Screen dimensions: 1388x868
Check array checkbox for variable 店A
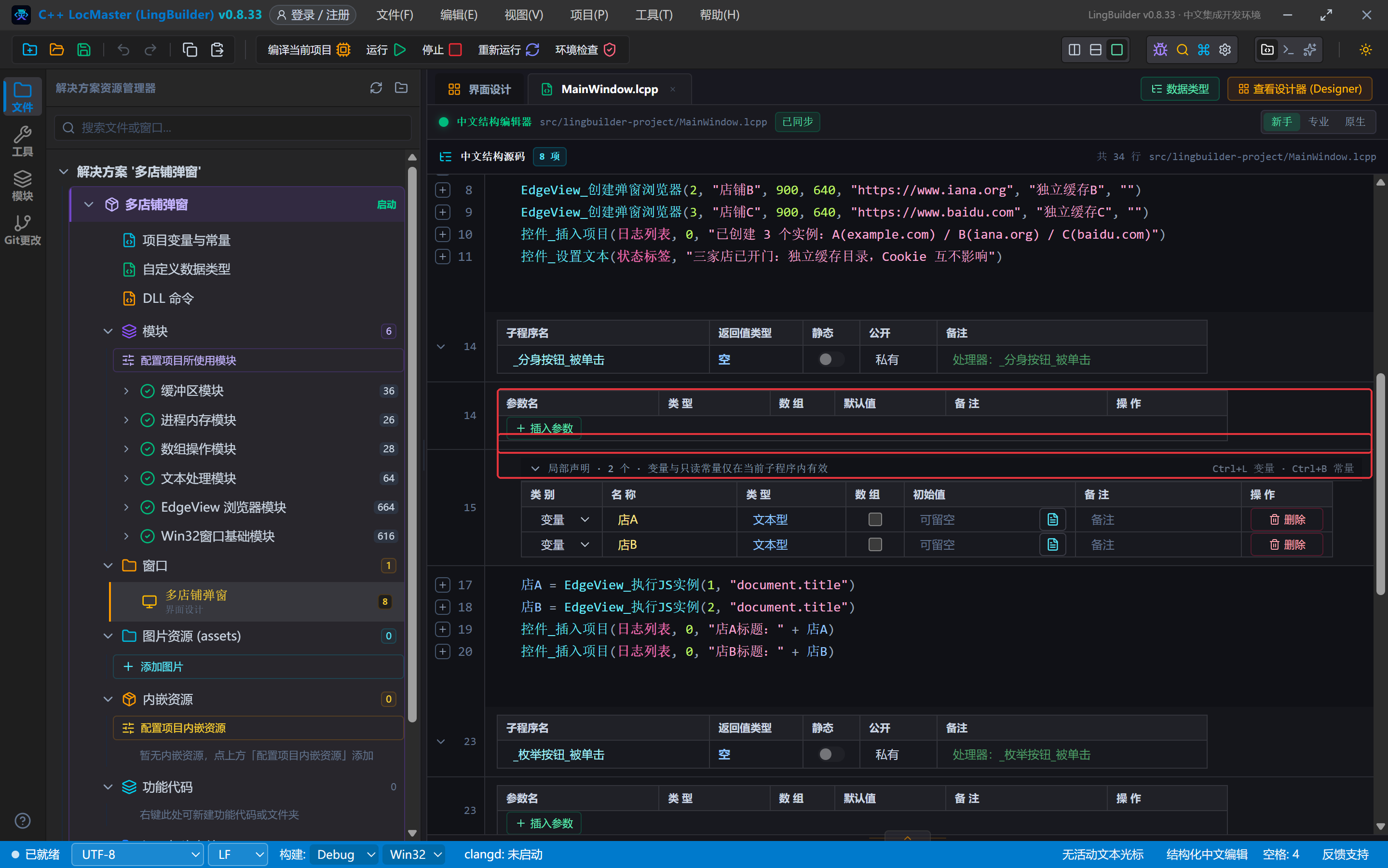coord(875,519)
